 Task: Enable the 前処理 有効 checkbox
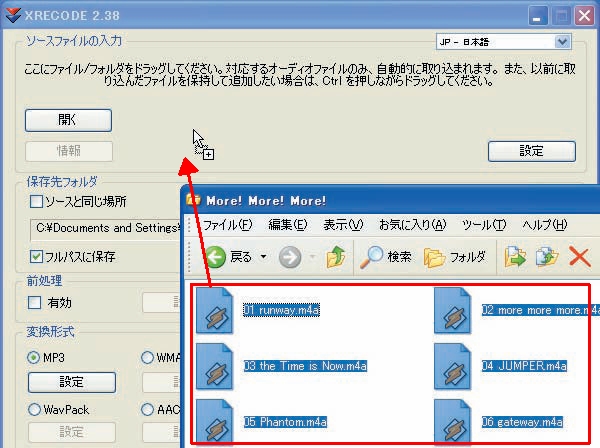(34, 303)
